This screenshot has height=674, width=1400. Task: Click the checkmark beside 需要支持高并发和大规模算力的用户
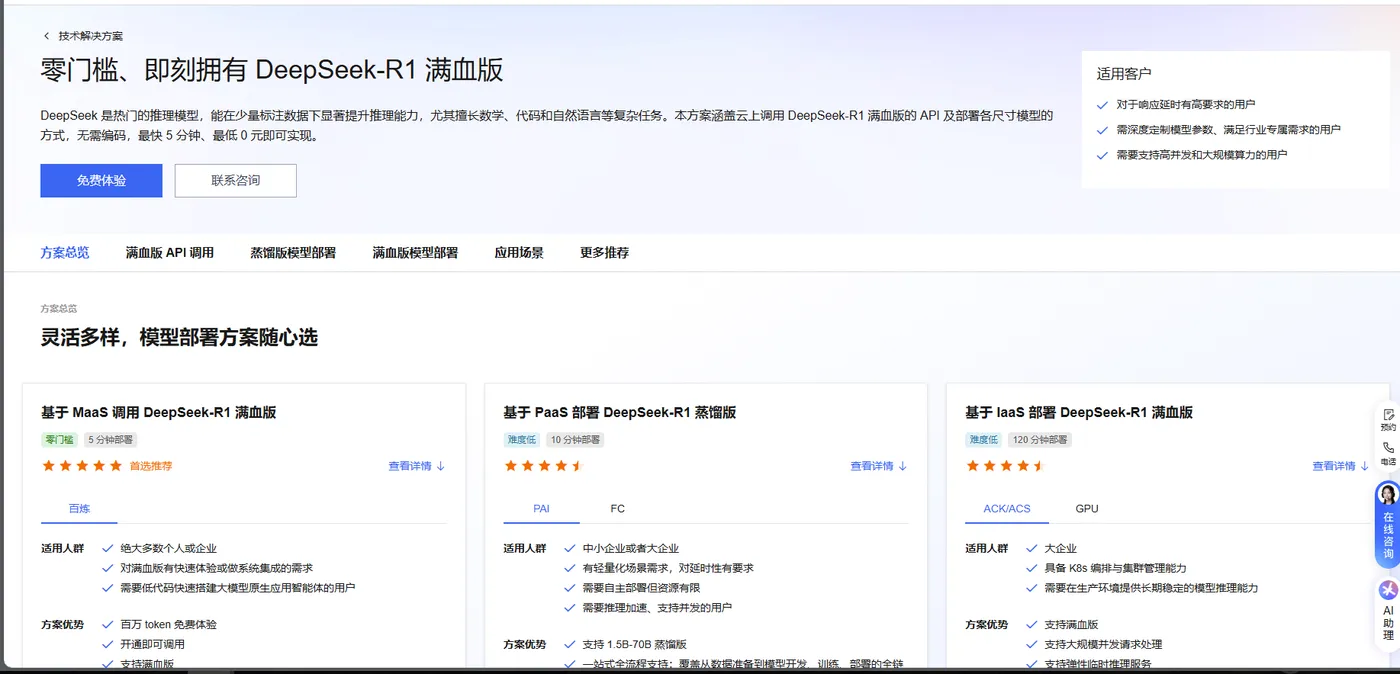click(x=1102, y=155)
